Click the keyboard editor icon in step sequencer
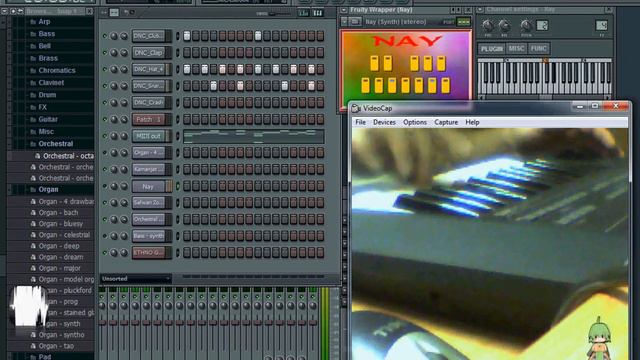 [x=318, y=13]
